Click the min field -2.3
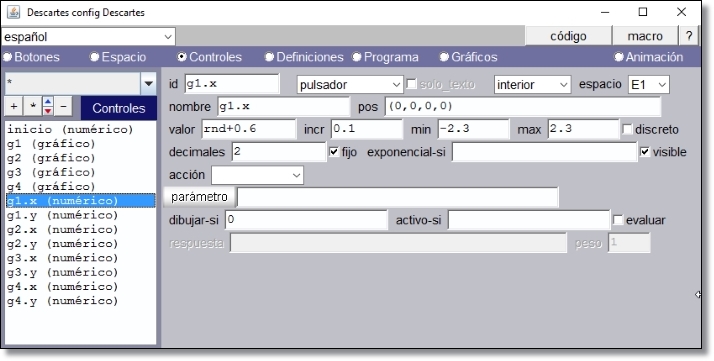 474,129
